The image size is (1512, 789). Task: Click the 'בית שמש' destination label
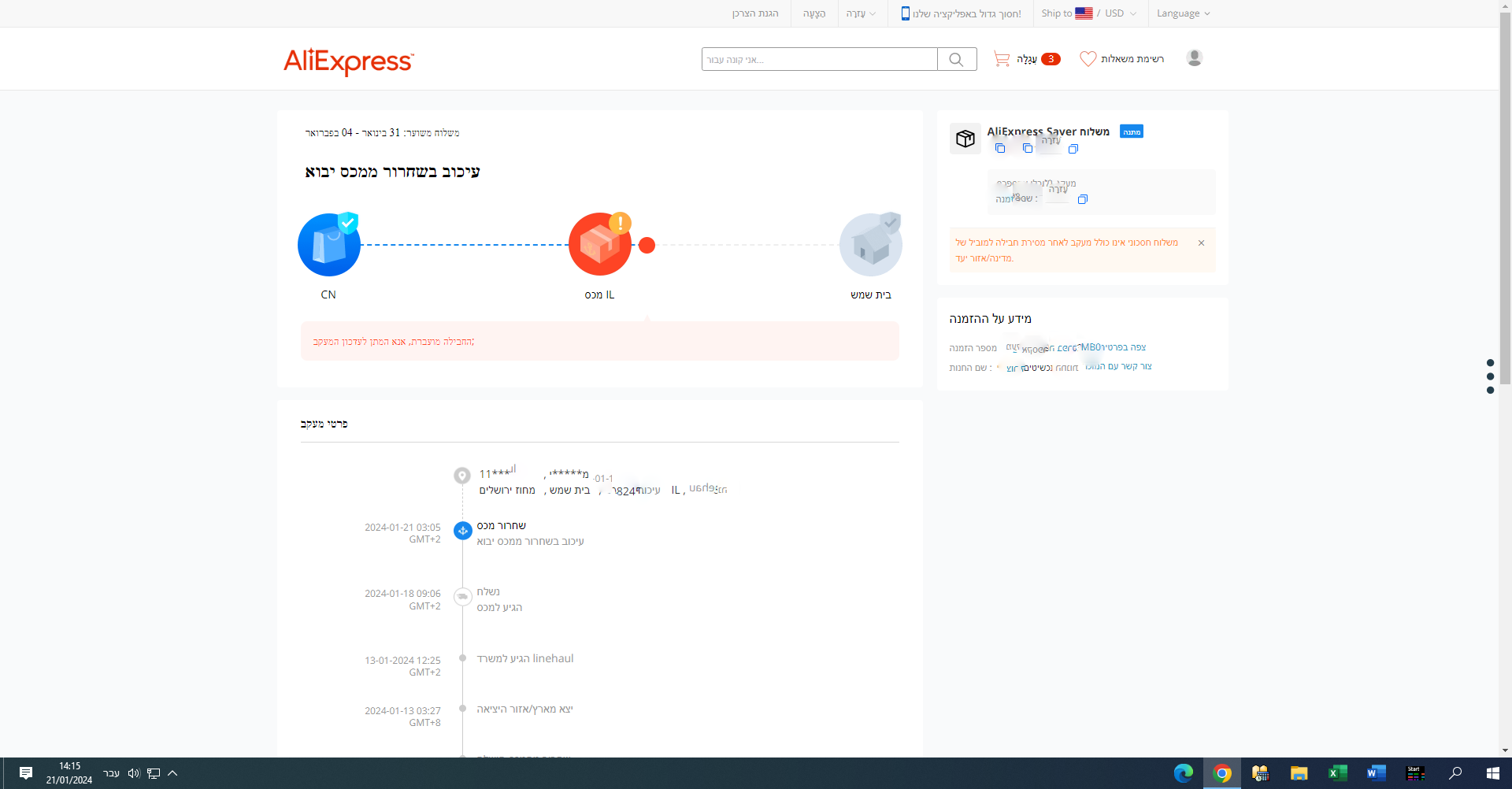[x=871, y=294]
